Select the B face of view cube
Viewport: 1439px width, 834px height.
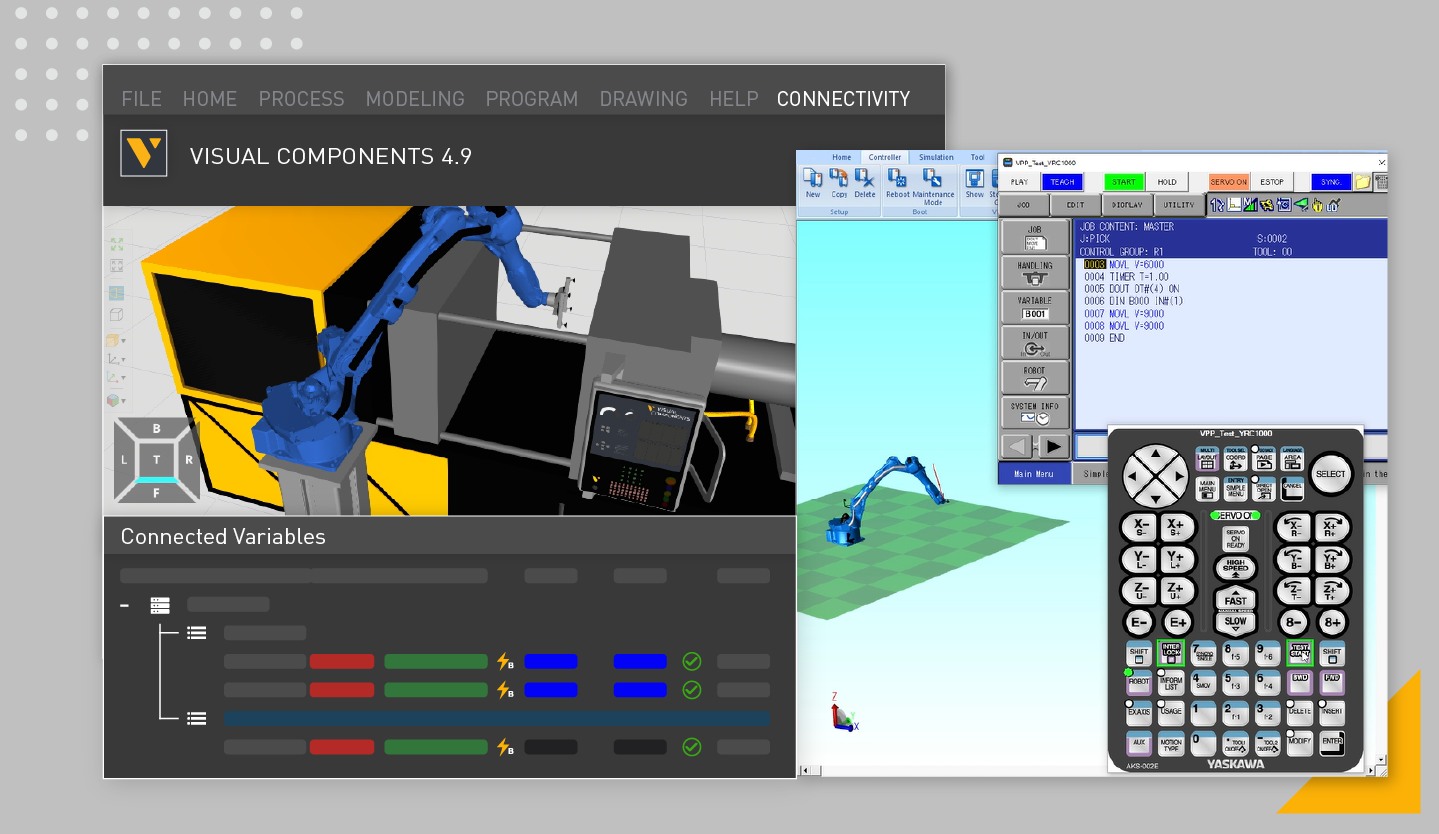[156, 429]
